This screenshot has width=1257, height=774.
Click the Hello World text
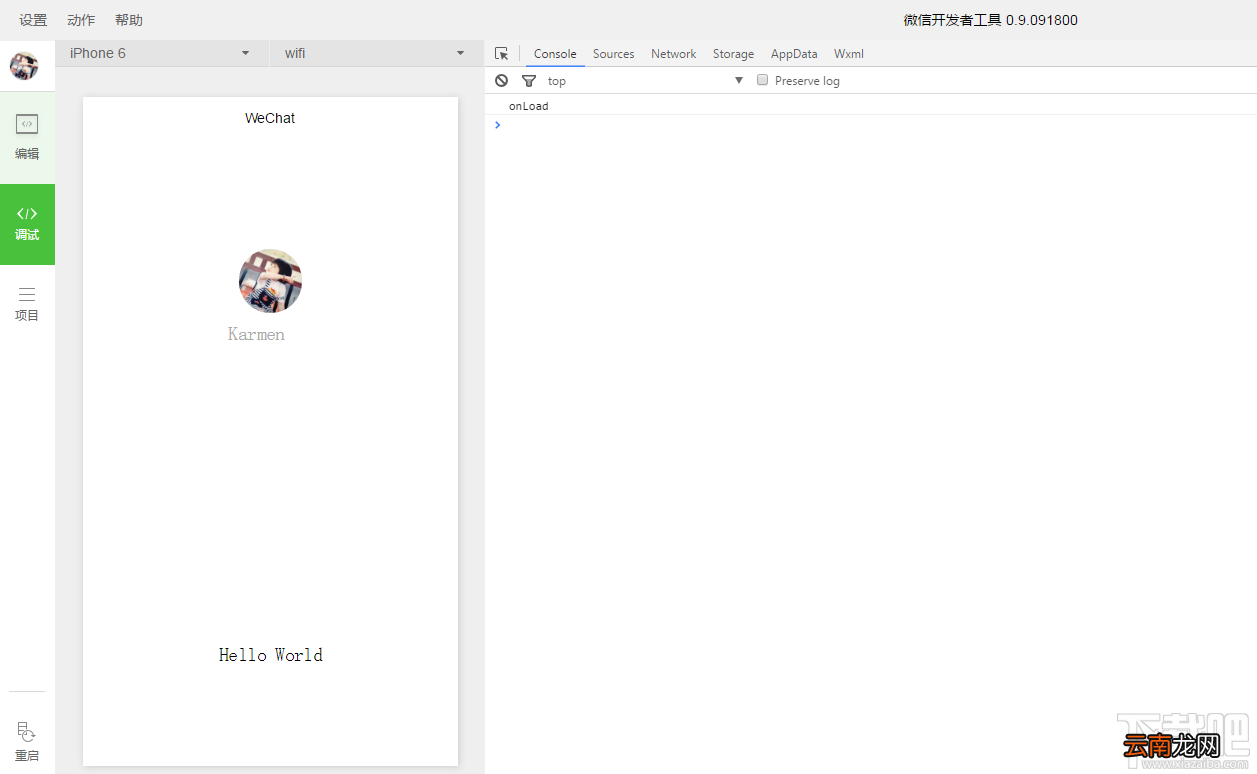(271, 655)
